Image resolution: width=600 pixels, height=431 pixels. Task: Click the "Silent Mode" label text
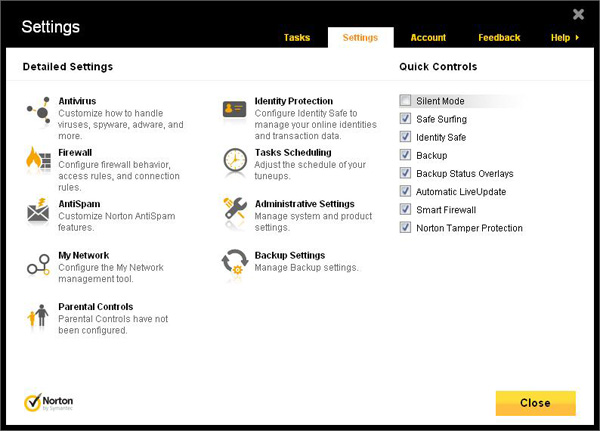[x=440, y=101]
